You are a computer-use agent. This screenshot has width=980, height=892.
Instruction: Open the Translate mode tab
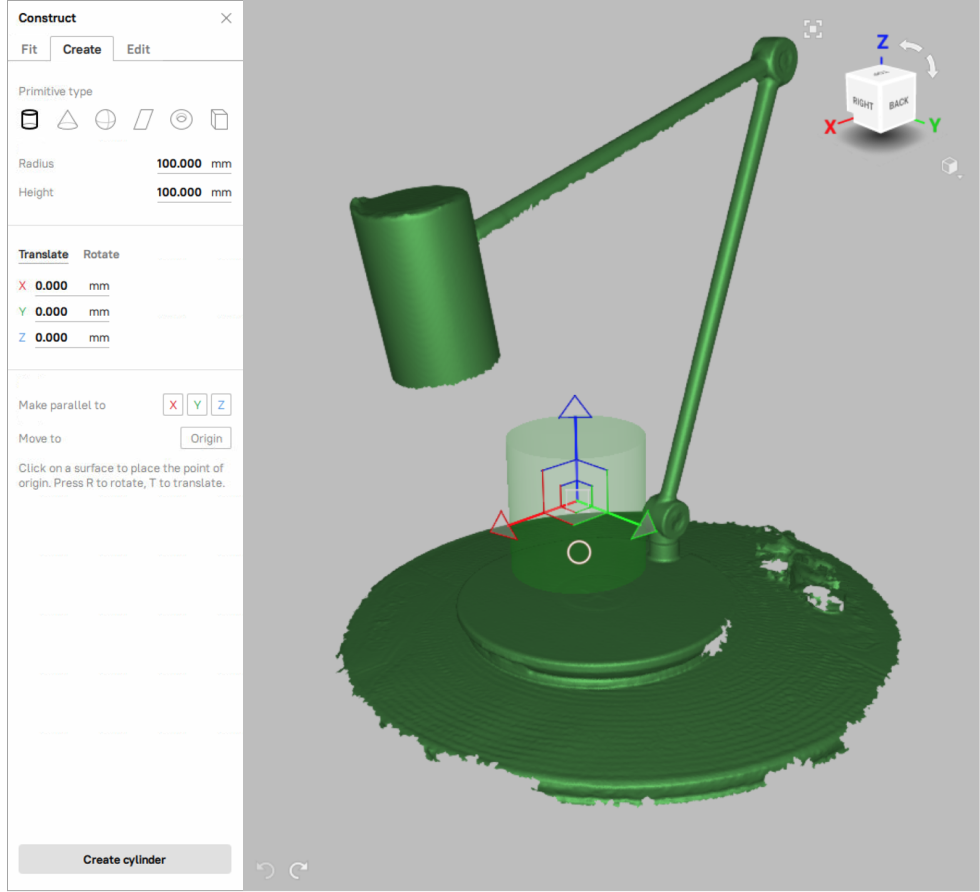43,254
